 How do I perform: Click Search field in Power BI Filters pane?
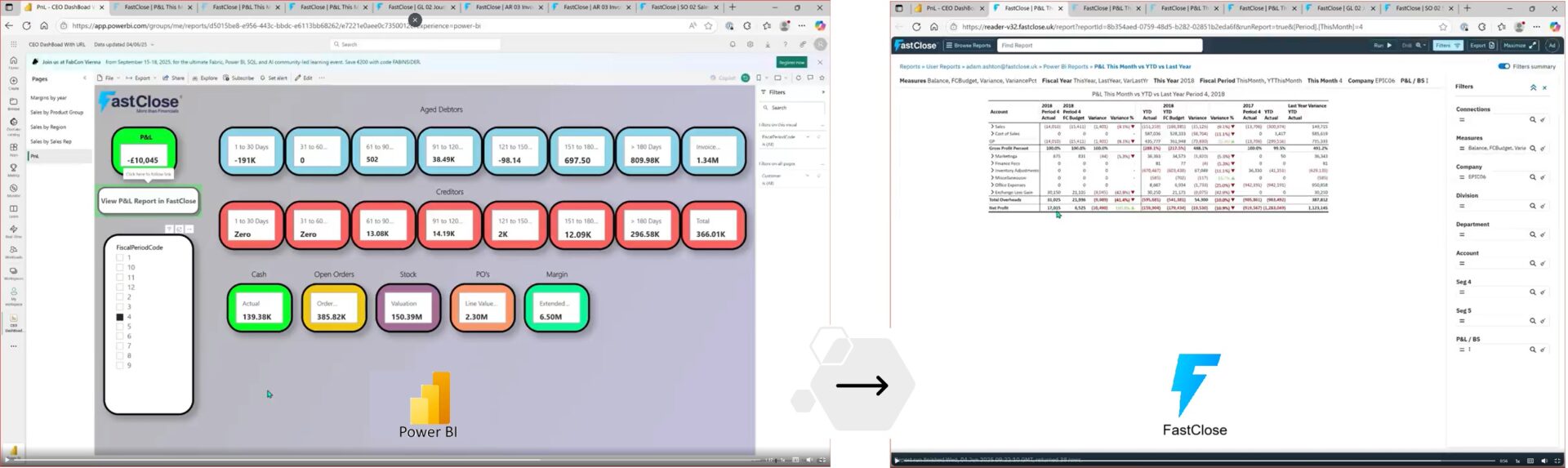[x=793, y=107]
